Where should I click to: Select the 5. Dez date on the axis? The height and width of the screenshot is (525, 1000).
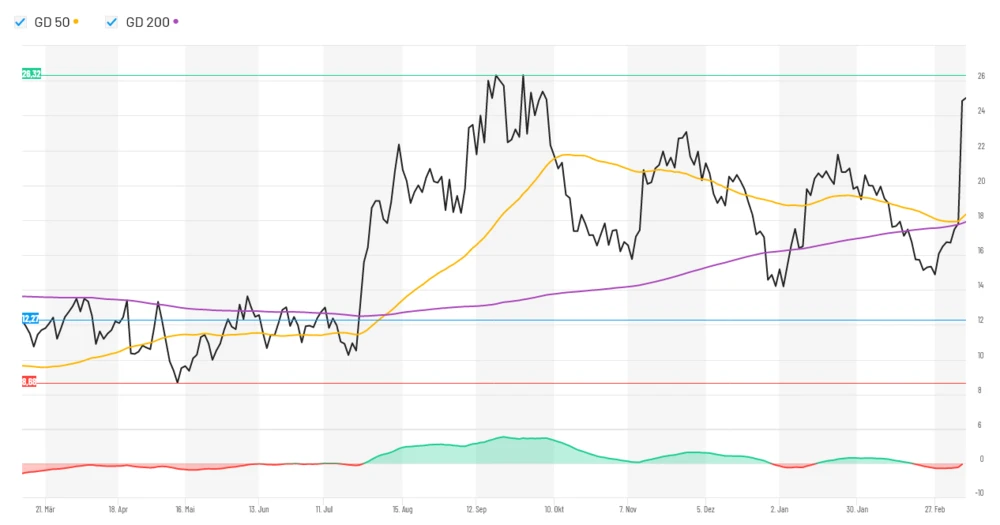tap(705, 508)
